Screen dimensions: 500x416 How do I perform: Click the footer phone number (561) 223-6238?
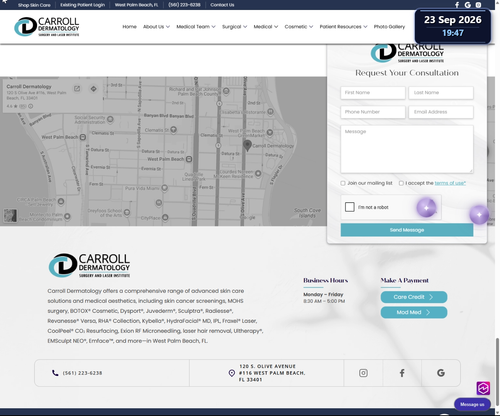point(82,373)
